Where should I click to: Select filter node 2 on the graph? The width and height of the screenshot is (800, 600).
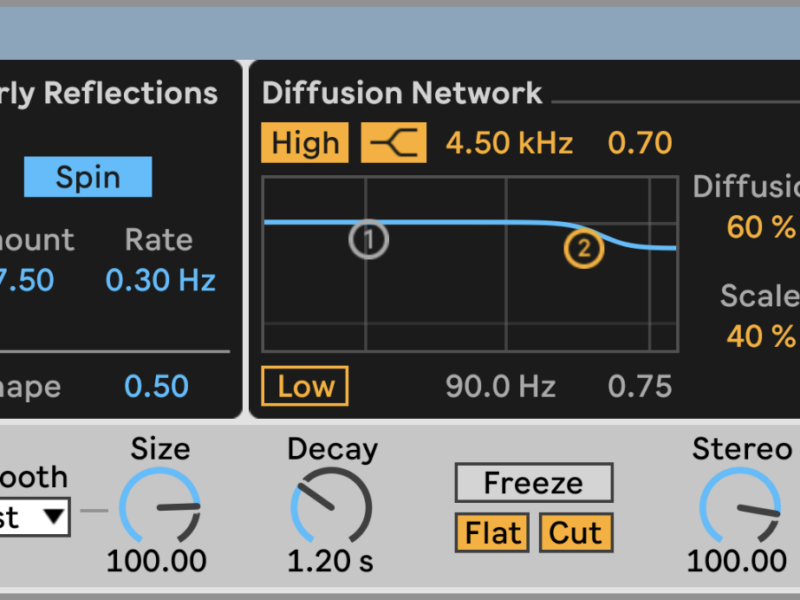583,248
